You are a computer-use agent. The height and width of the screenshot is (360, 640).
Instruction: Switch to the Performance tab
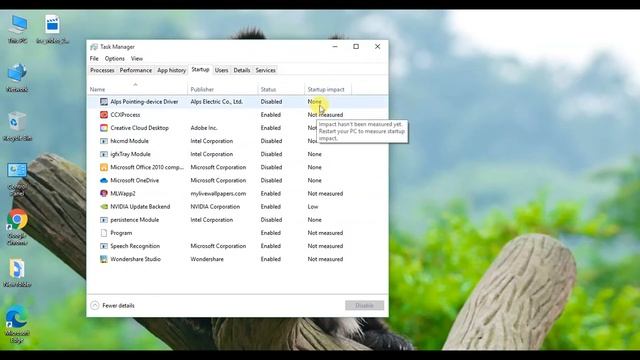click(x=136, y=70)
